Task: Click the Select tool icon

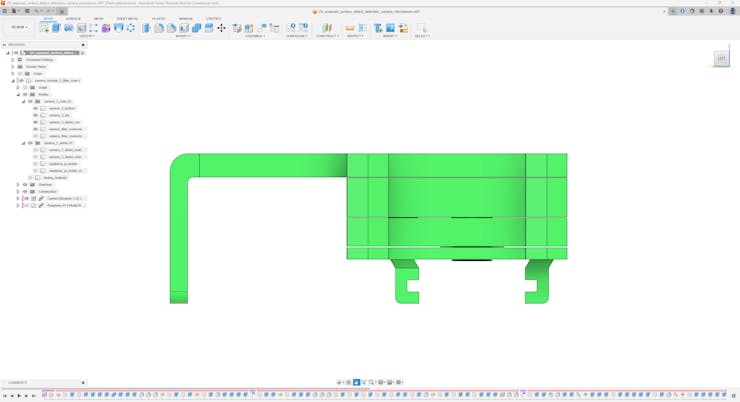Action: click(421, 28)
